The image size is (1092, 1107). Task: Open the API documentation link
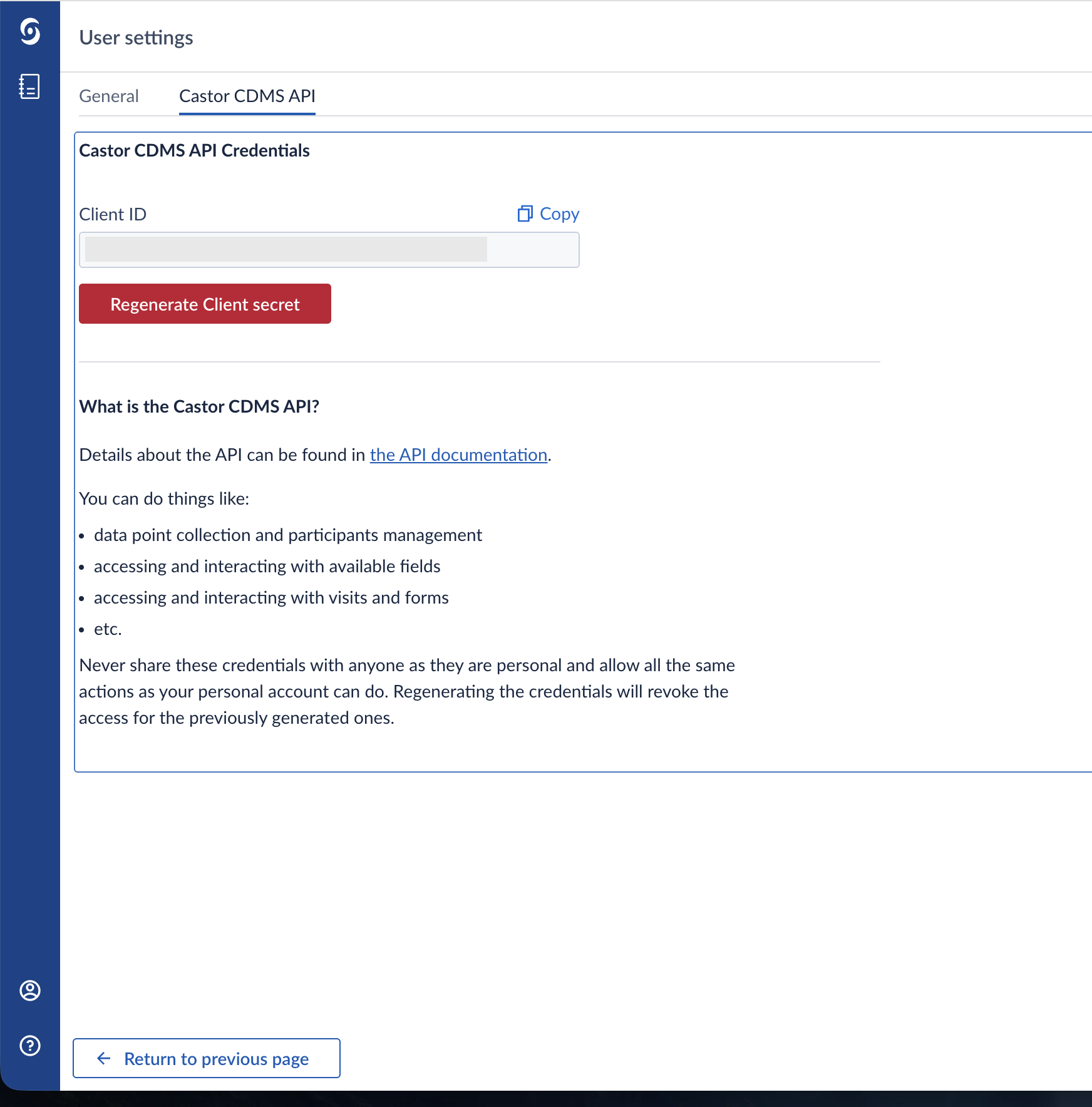459,455
